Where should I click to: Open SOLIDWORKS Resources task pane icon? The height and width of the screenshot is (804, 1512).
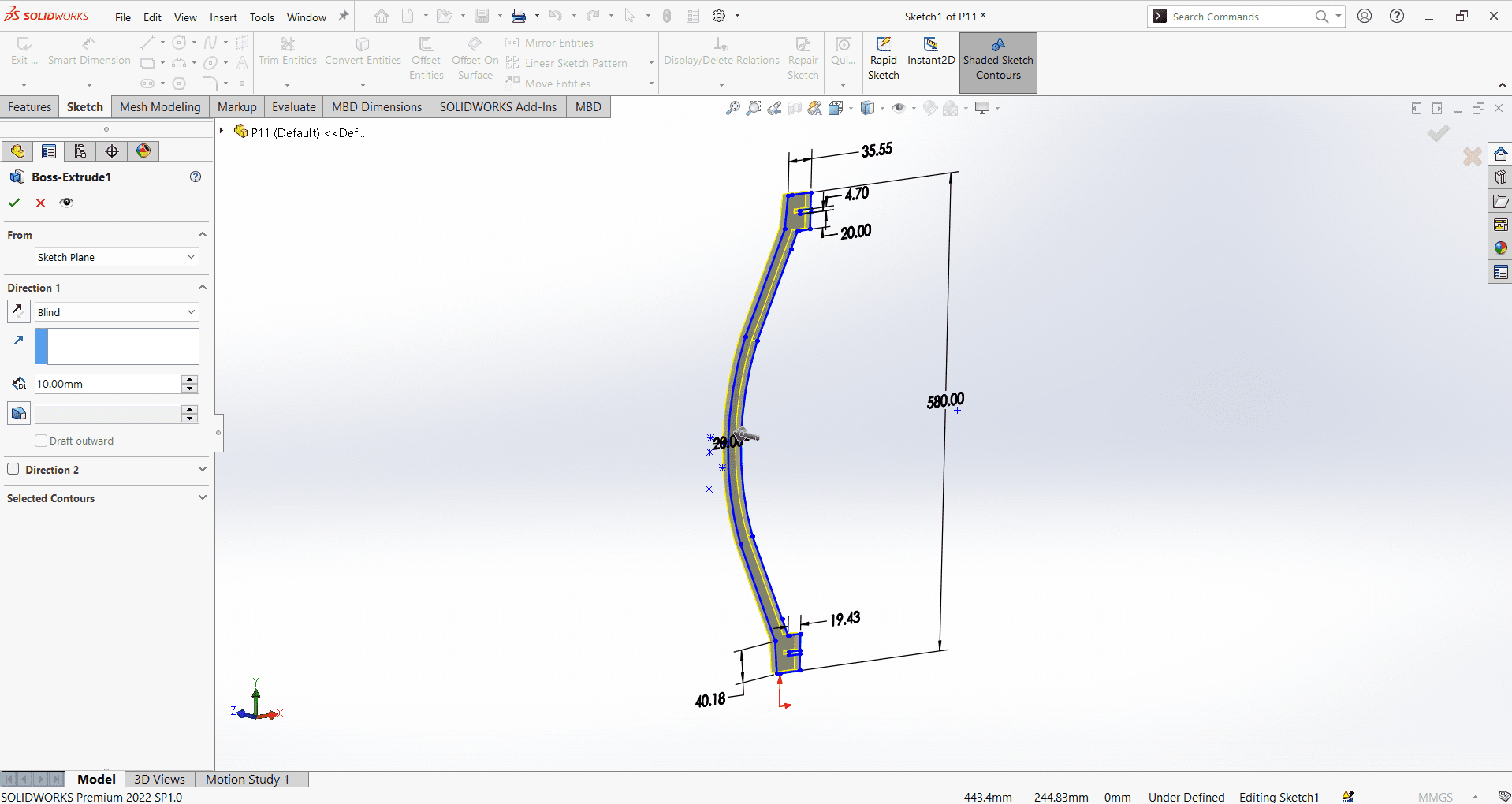1500,154
